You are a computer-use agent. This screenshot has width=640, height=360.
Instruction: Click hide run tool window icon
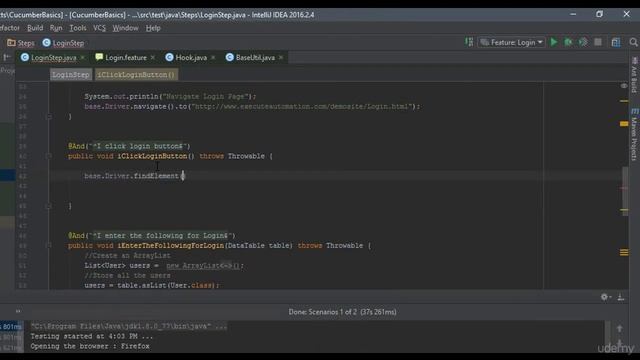pyautogui.click(x=621, y=297)
